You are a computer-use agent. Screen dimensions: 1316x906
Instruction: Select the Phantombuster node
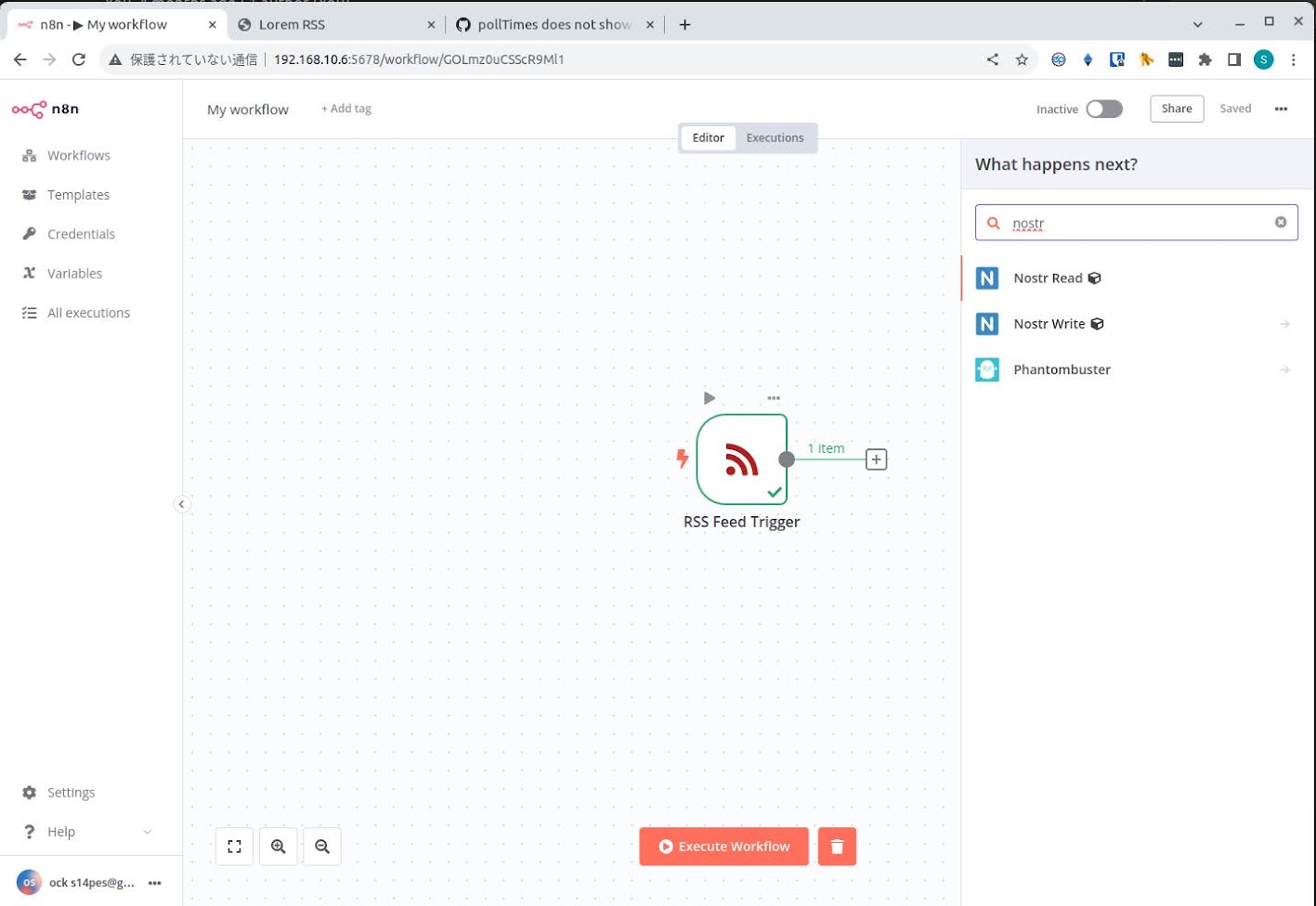tap(1136, 369)
